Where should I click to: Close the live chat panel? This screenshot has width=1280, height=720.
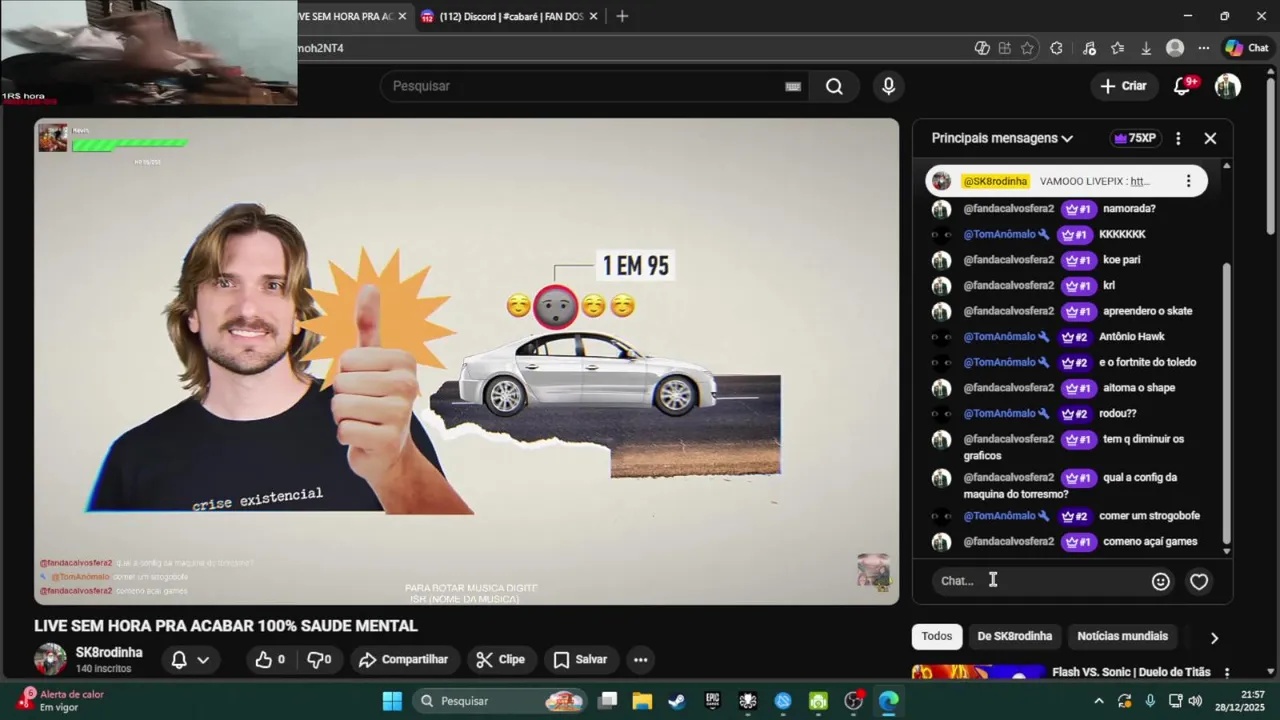(x=1210, y=138)
